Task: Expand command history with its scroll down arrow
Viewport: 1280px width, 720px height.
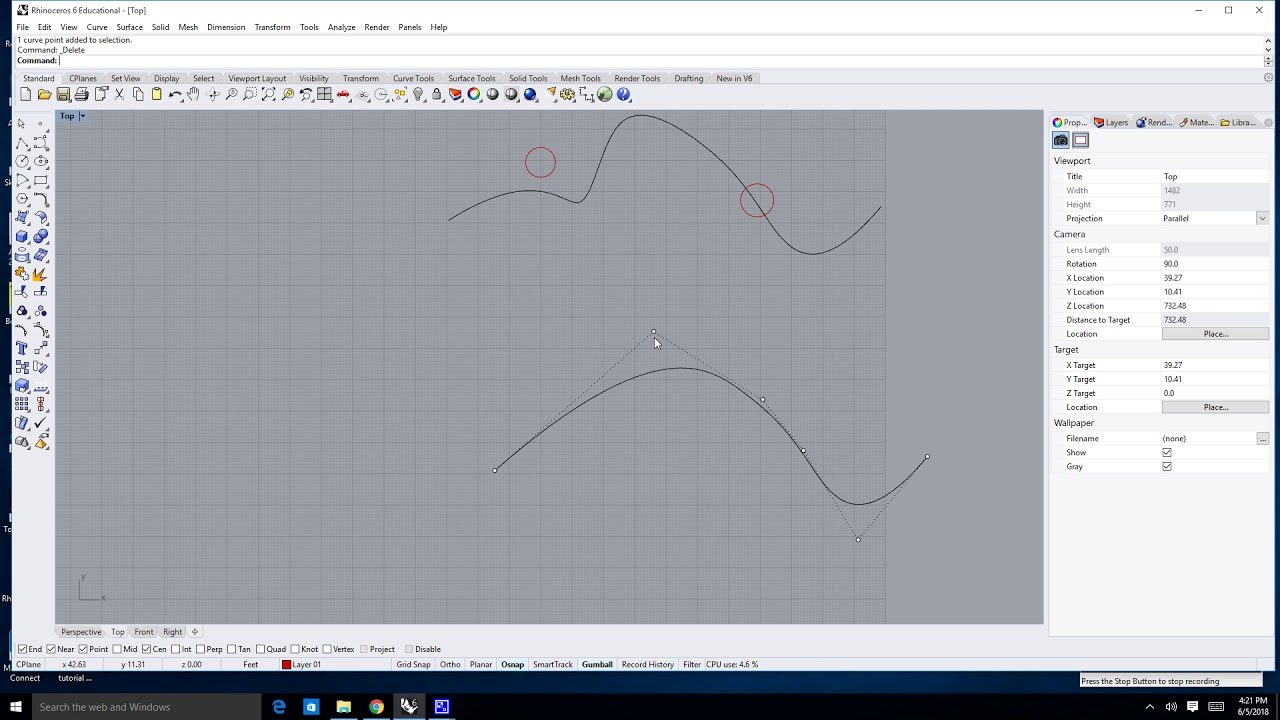Action: pos(1268,49)
